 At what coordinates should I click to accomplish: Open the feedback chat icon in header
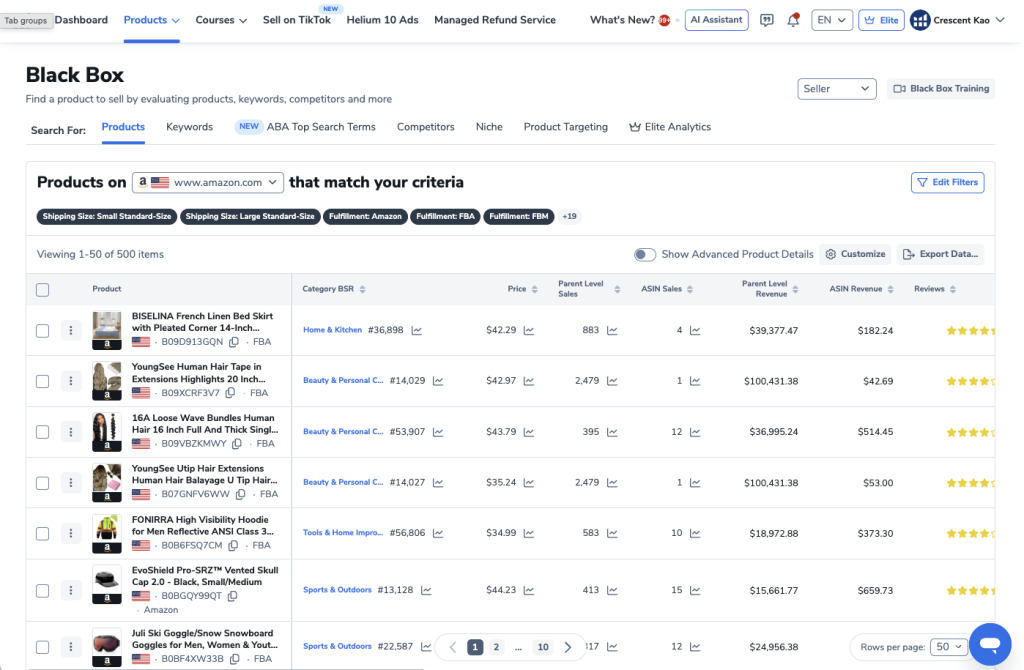[x=767, y=20]
